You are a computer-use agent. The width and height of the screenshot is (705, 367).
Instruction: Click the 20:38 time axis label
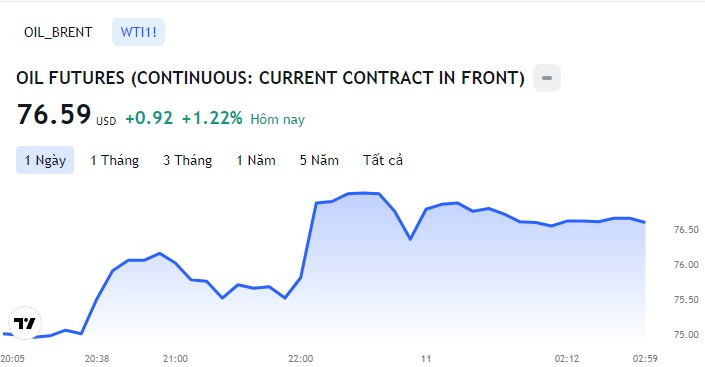(97, 358)
